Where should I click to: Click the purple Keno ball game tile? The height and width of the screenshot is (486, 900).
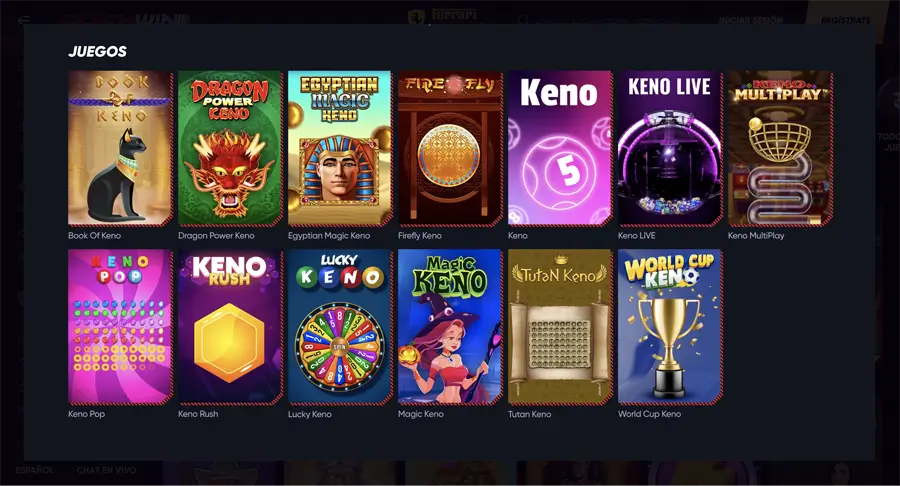(x=560, y=148)
